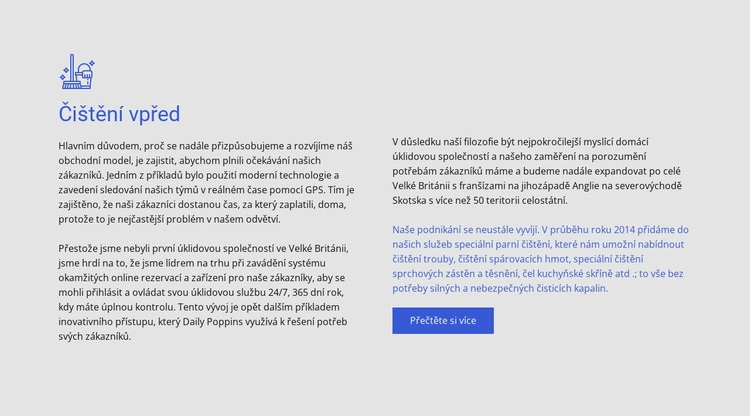The height and width of the screenshot is (416, 750).
Task: Click the paragraph starting "Hlavním důvodem"
Action: pyautogui.click(x=206, y=182)
